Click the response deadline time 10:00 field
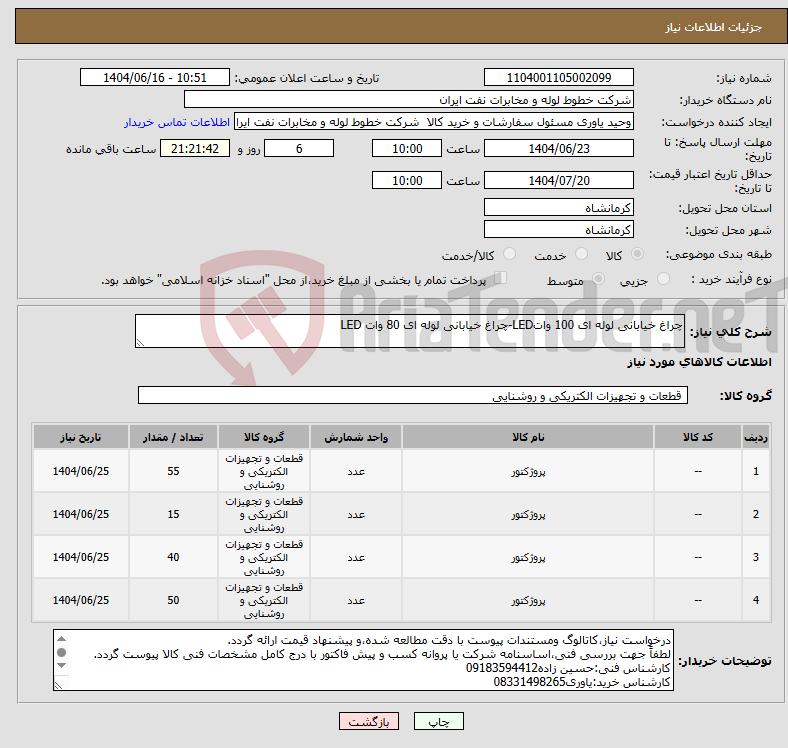Image resolution: width=788 pixels, height=748 pixels. (407, 148)
